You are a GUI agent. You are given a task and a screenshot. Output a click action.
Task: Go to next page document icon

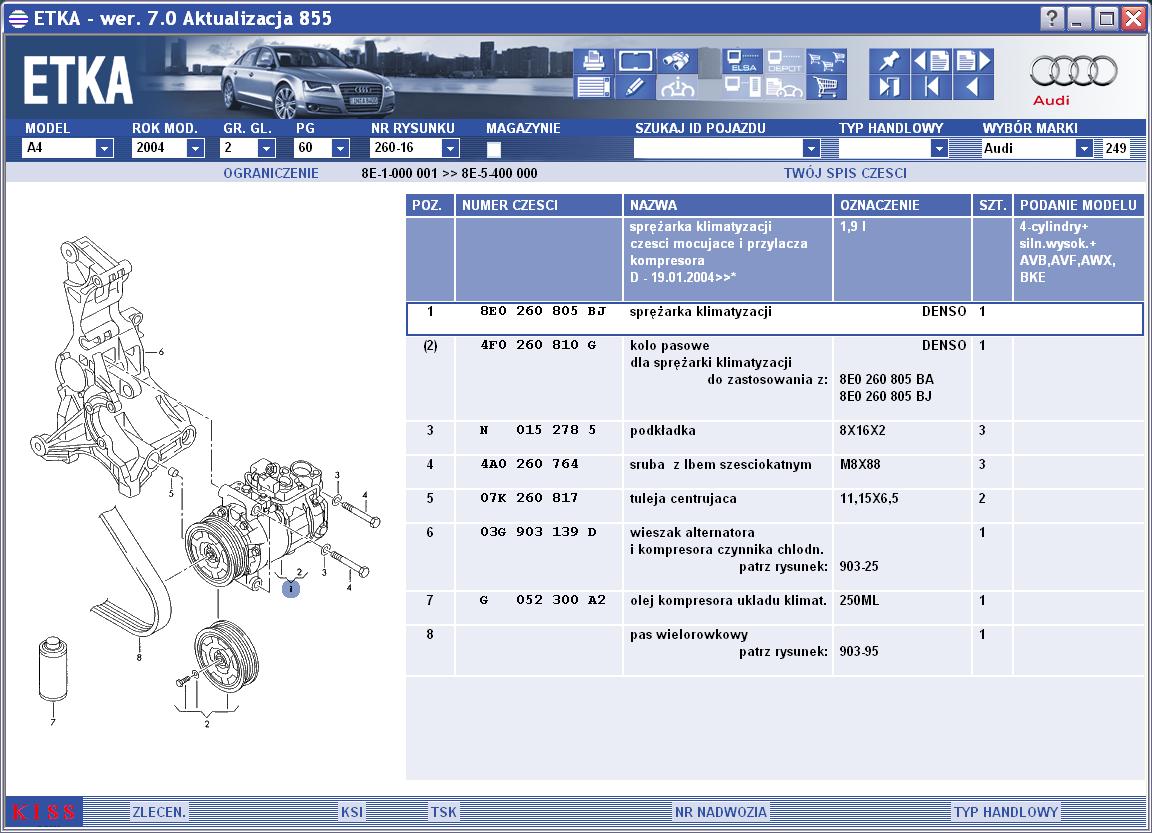[973, 61]
